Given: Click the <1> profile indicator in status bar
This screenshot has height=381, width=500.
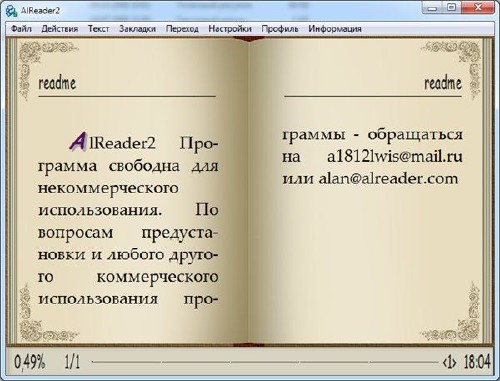Looking at the screenshot, I should (449, 362).
